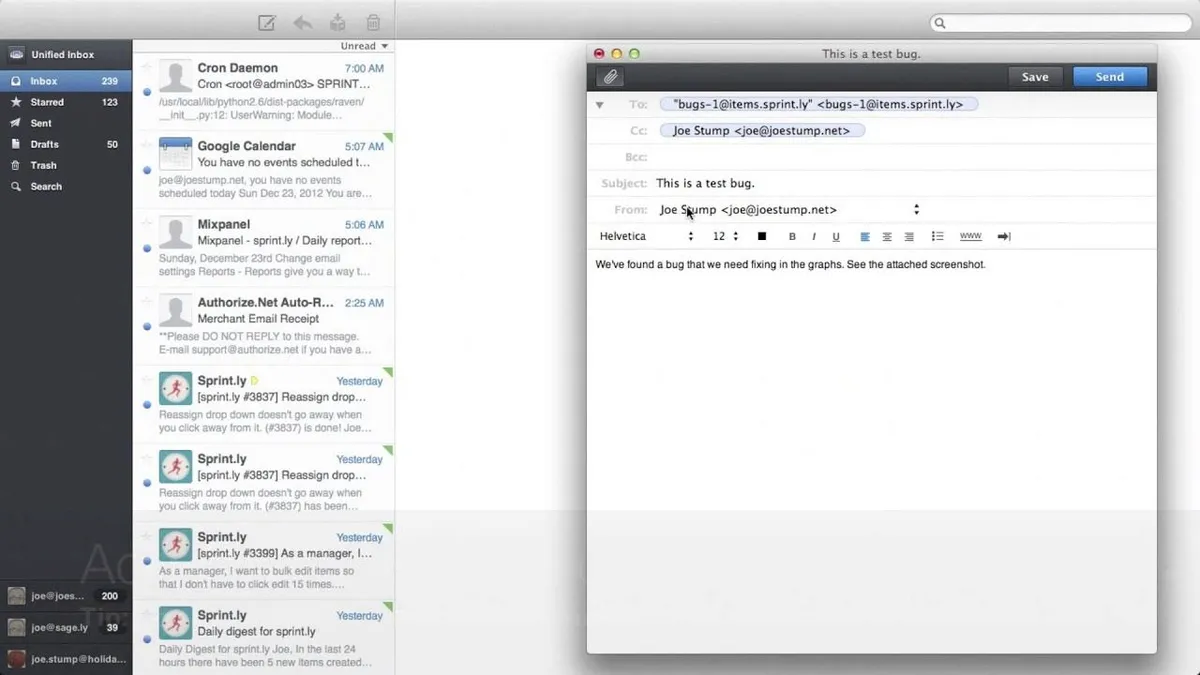
Task: Click the reply arrow icon in toolbar
Action: (302, 22)
